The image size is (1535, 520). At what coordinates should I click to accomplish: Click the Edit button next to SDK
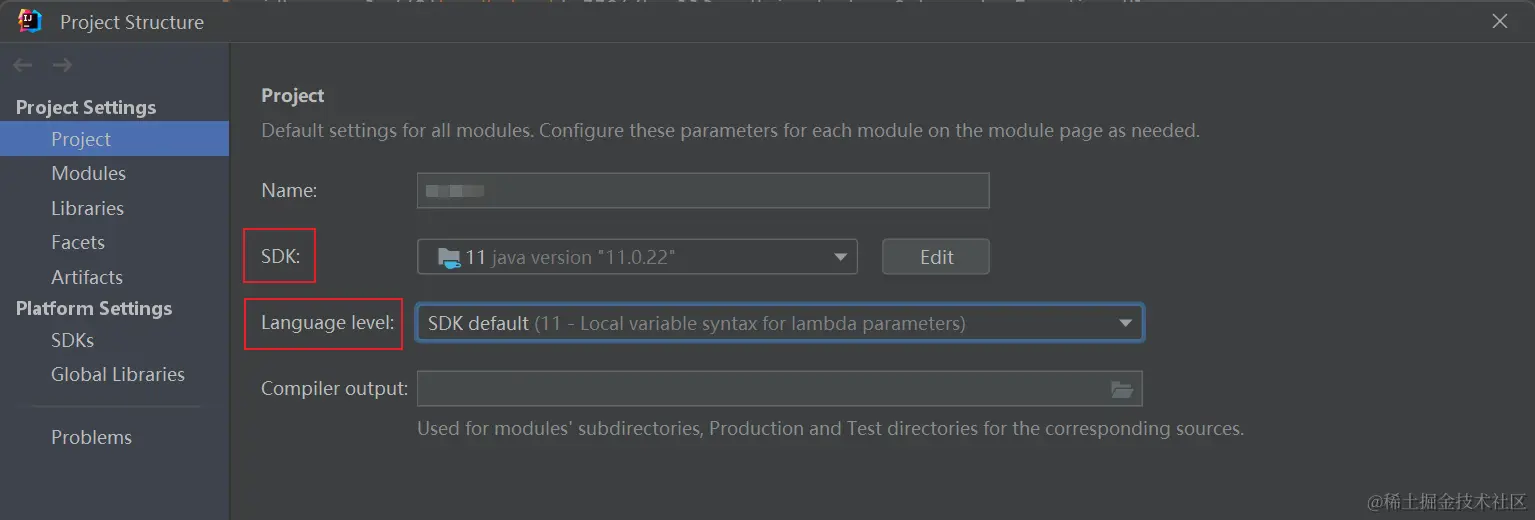936,257
